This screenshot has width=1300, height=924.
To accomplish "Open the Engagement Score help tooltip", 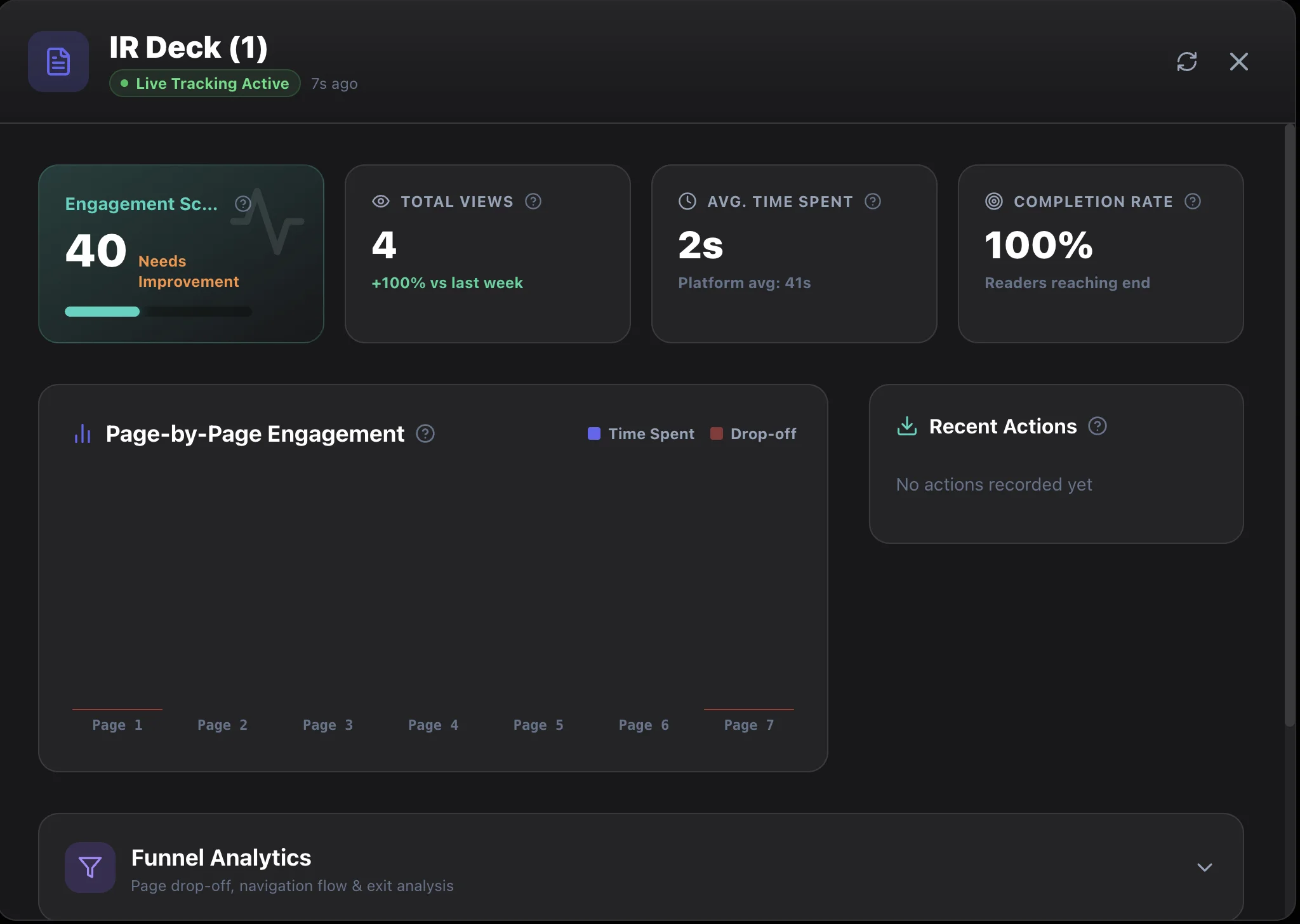I will [242, 203].
